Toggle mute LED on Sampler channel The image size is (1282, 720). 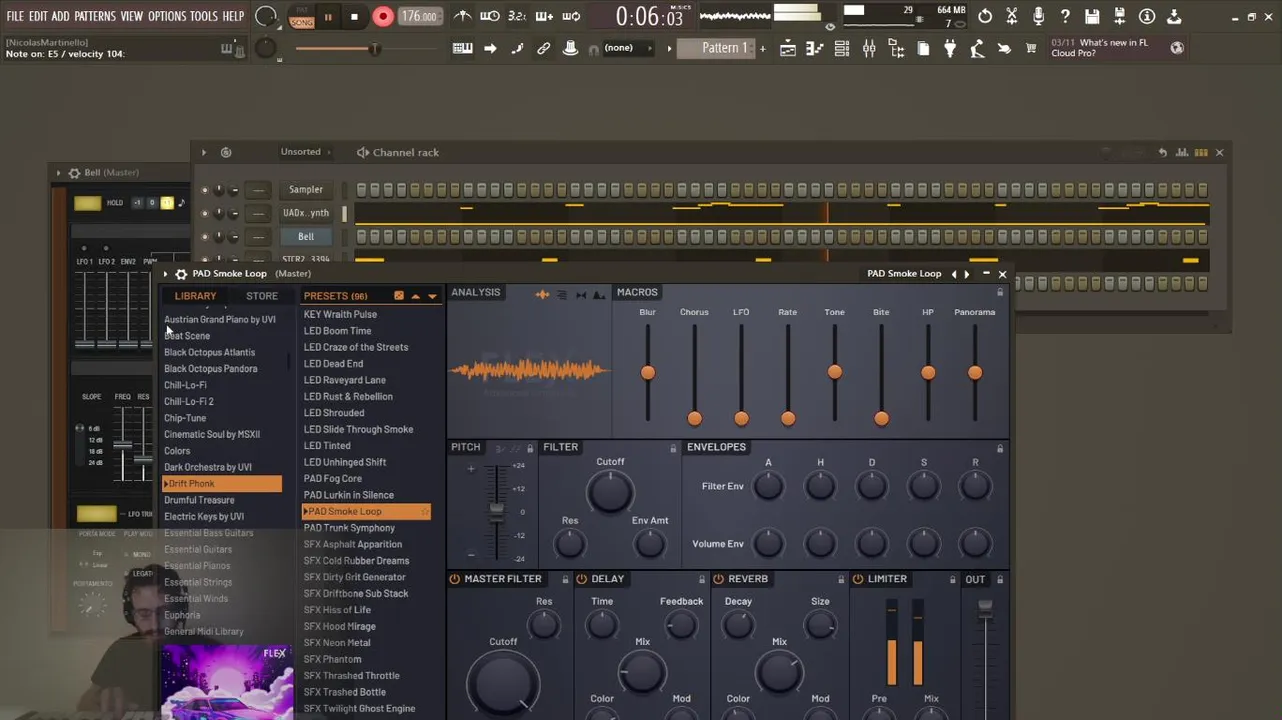[205, 190]
